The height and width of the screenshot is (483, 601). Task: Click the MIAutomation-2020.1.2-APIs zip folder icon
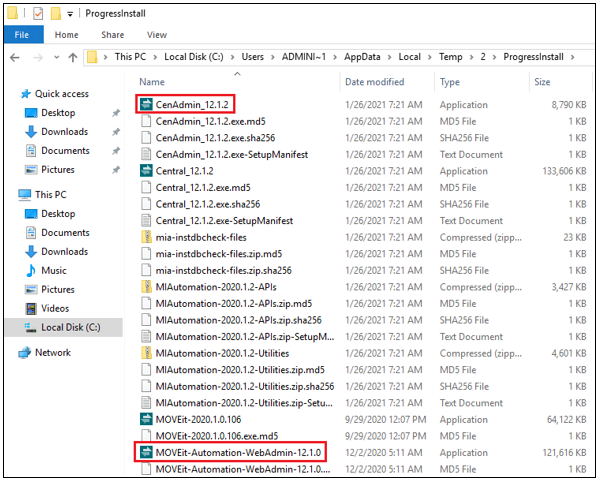point(146,287)
